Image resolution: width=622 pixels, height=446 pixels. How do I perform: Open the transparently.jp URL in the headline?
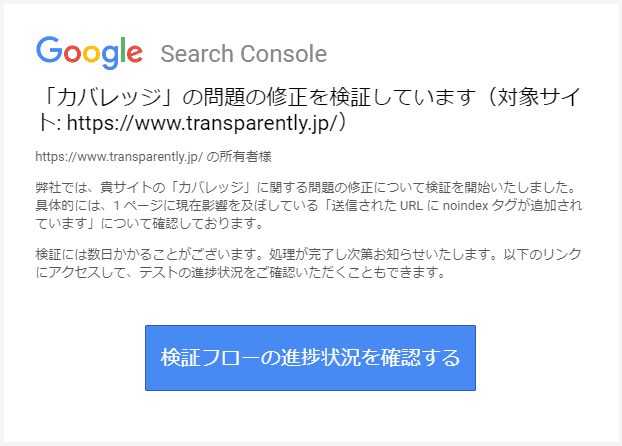click(x=202, y=123)
